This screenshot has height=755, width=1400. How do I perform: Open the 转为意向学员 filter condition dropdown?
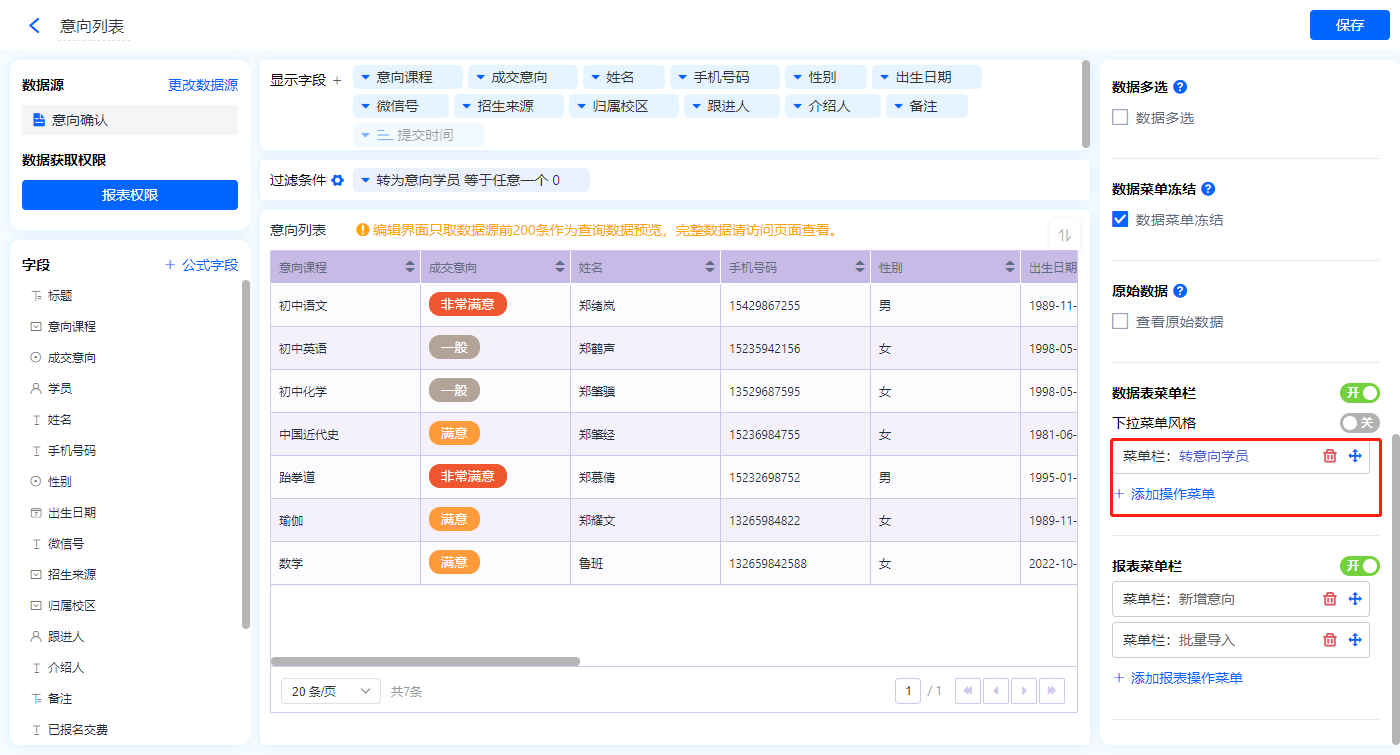coord(365,180)
